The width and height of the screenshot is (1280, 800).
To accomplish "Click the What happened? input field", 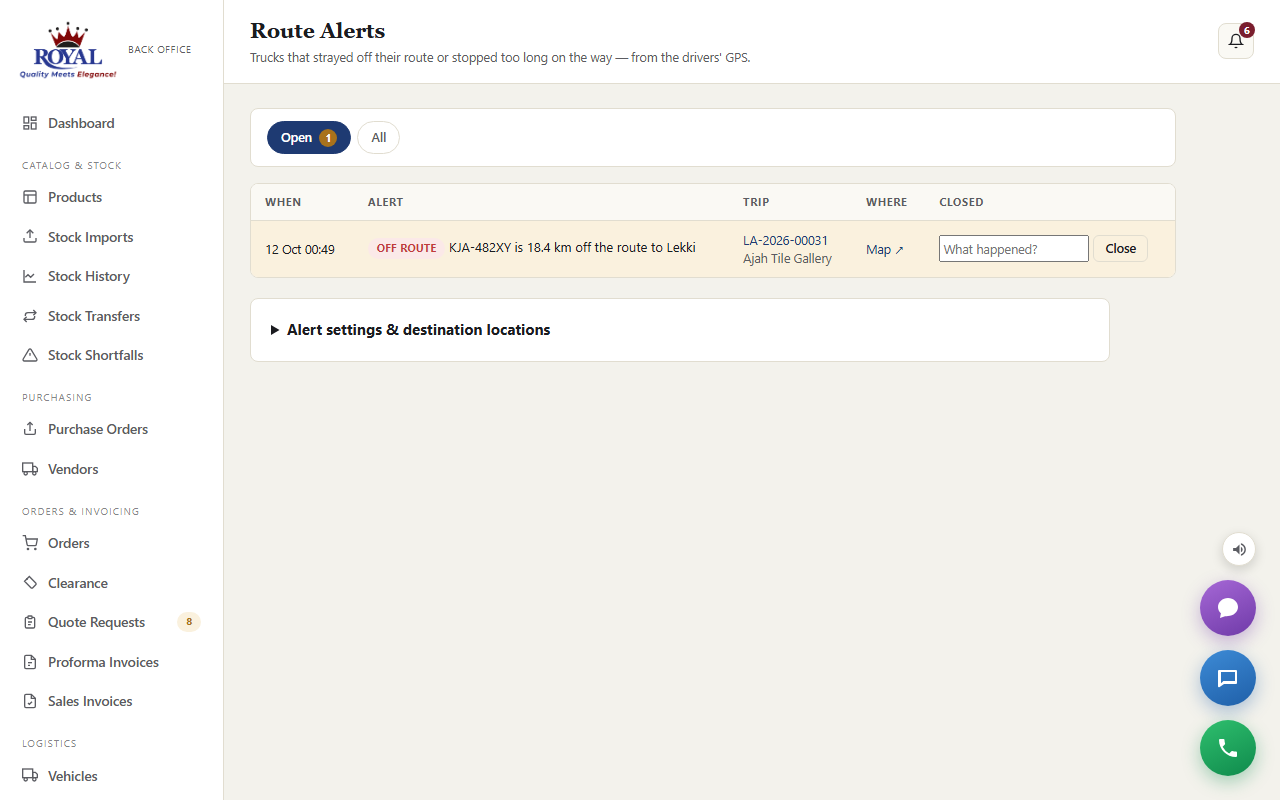I will pos(1014,249).
